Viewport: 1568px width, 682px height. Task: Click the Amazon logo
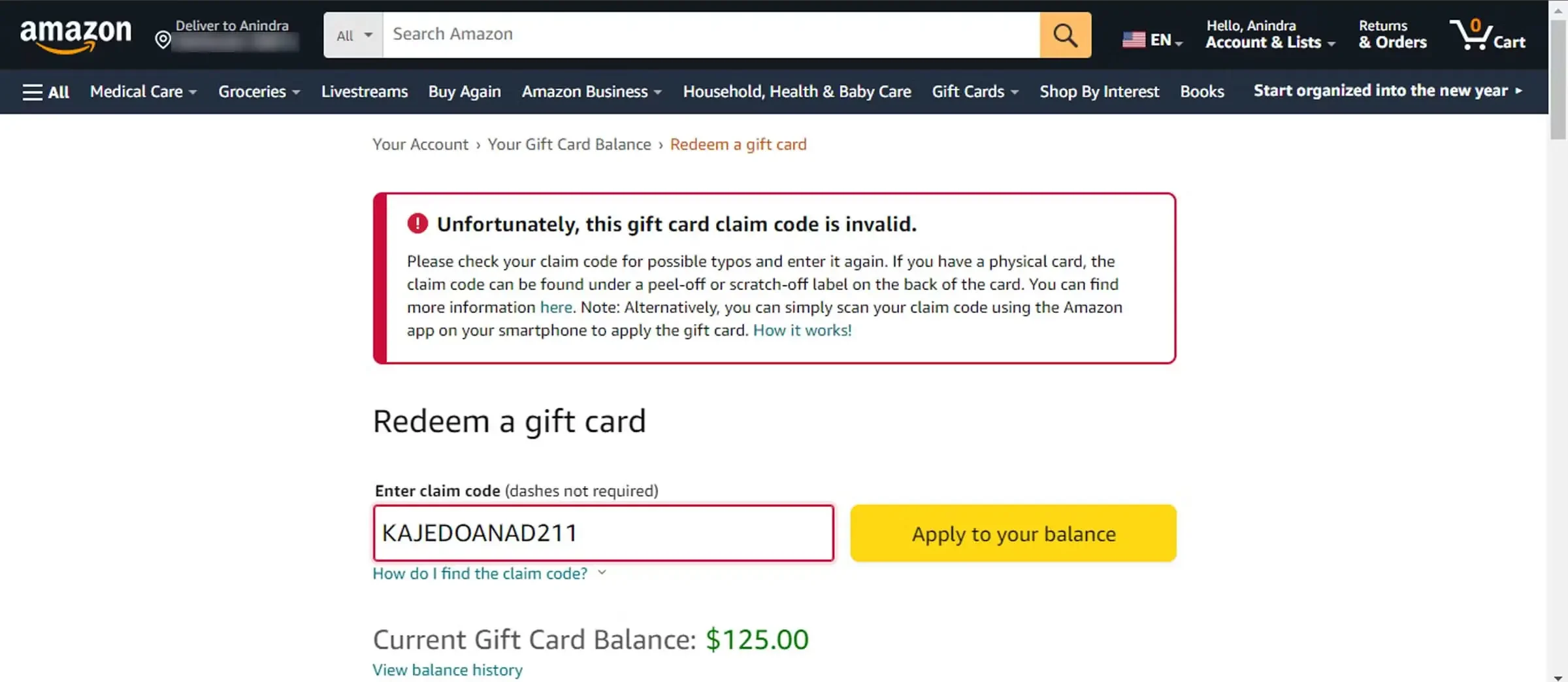(x=75, y=35)
